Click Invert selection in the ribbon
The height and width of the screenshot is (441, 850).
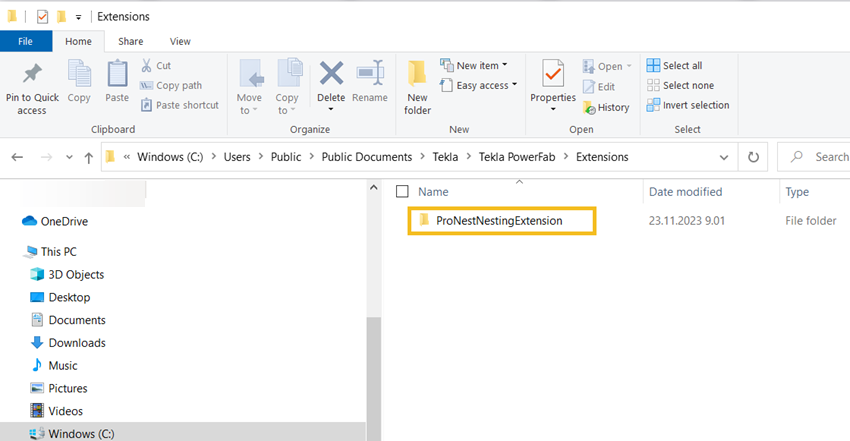[x=688, y=105]
